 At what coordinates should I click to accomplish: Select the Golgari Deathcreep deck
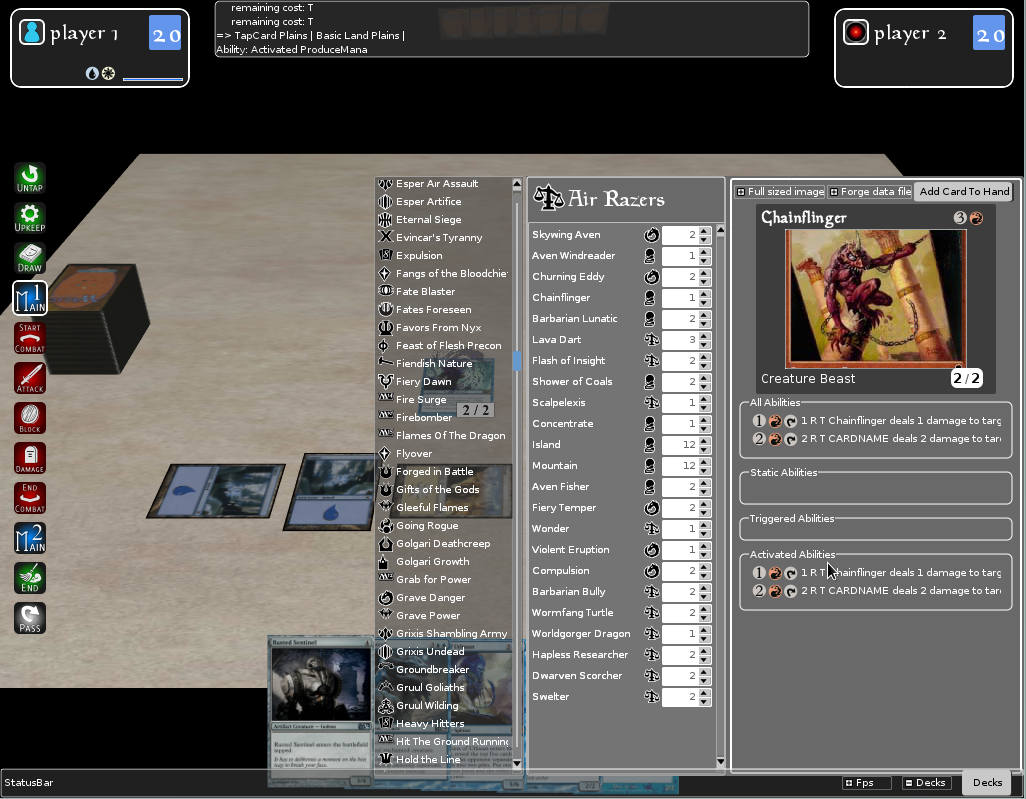(442, 544)
